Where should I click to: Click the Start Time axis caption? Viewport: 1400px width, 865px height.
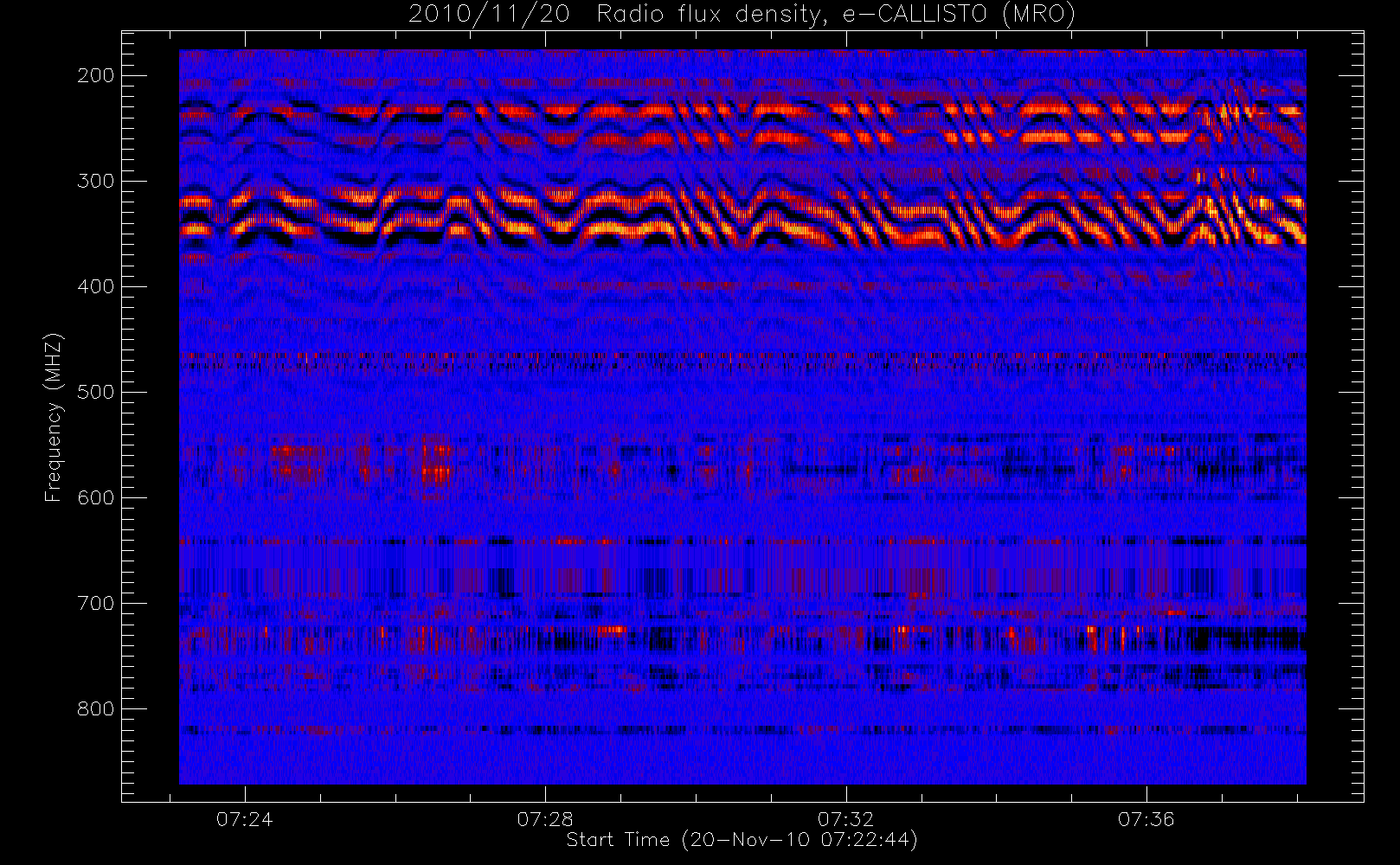point(742,840)
